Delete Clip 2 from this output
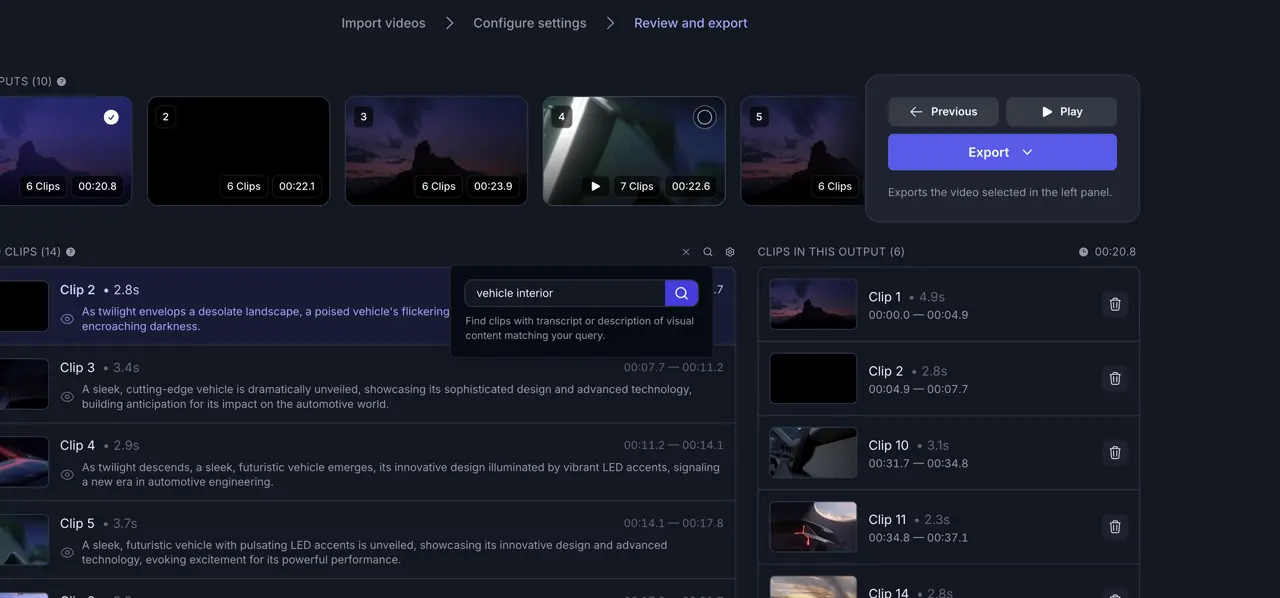The height and width of the screenshot is (598, 1280). (1115, 378)
